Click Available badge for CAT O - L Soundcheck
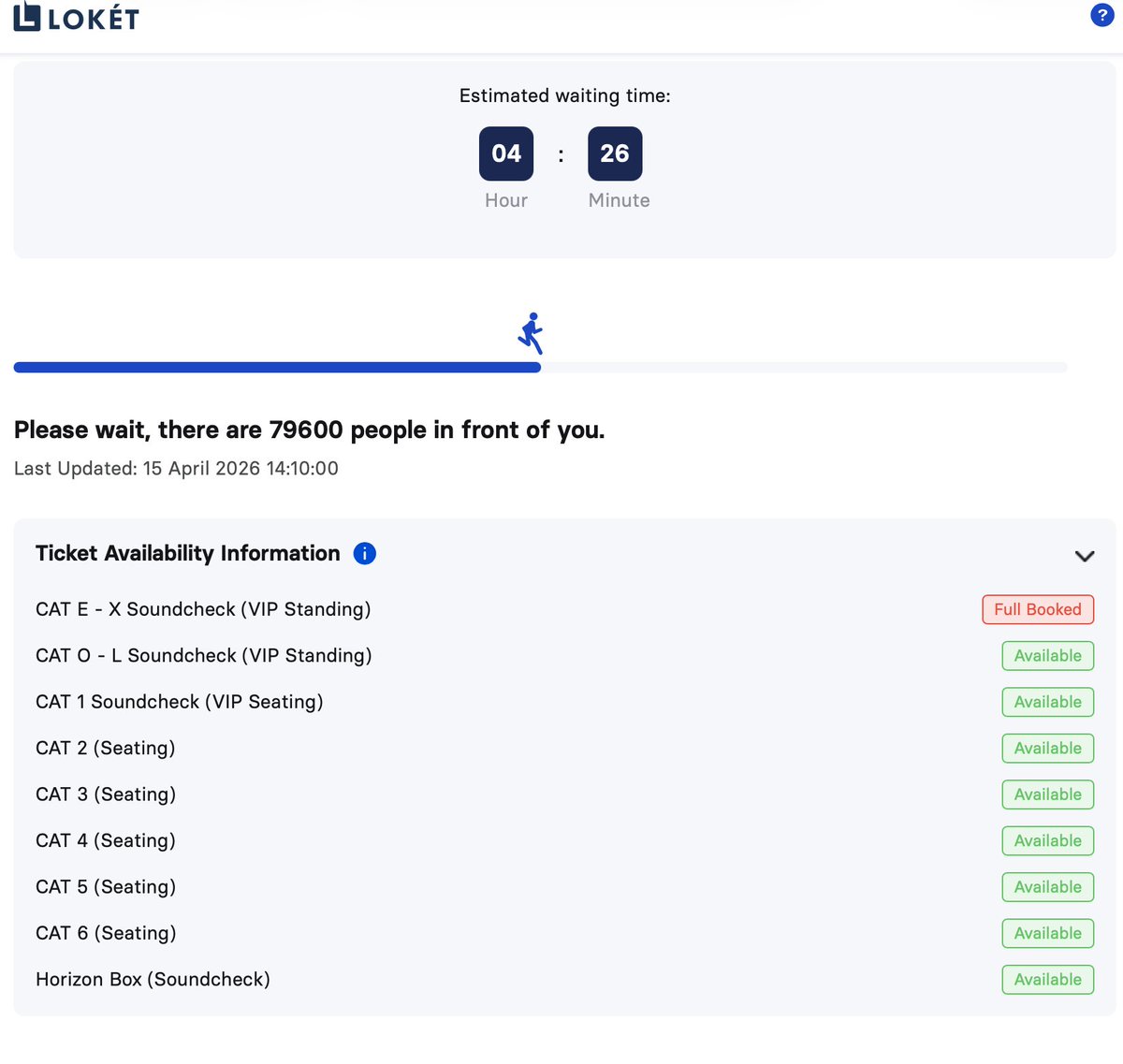The height and width of the screenshot is (1064, 1123). point(1047,656)
